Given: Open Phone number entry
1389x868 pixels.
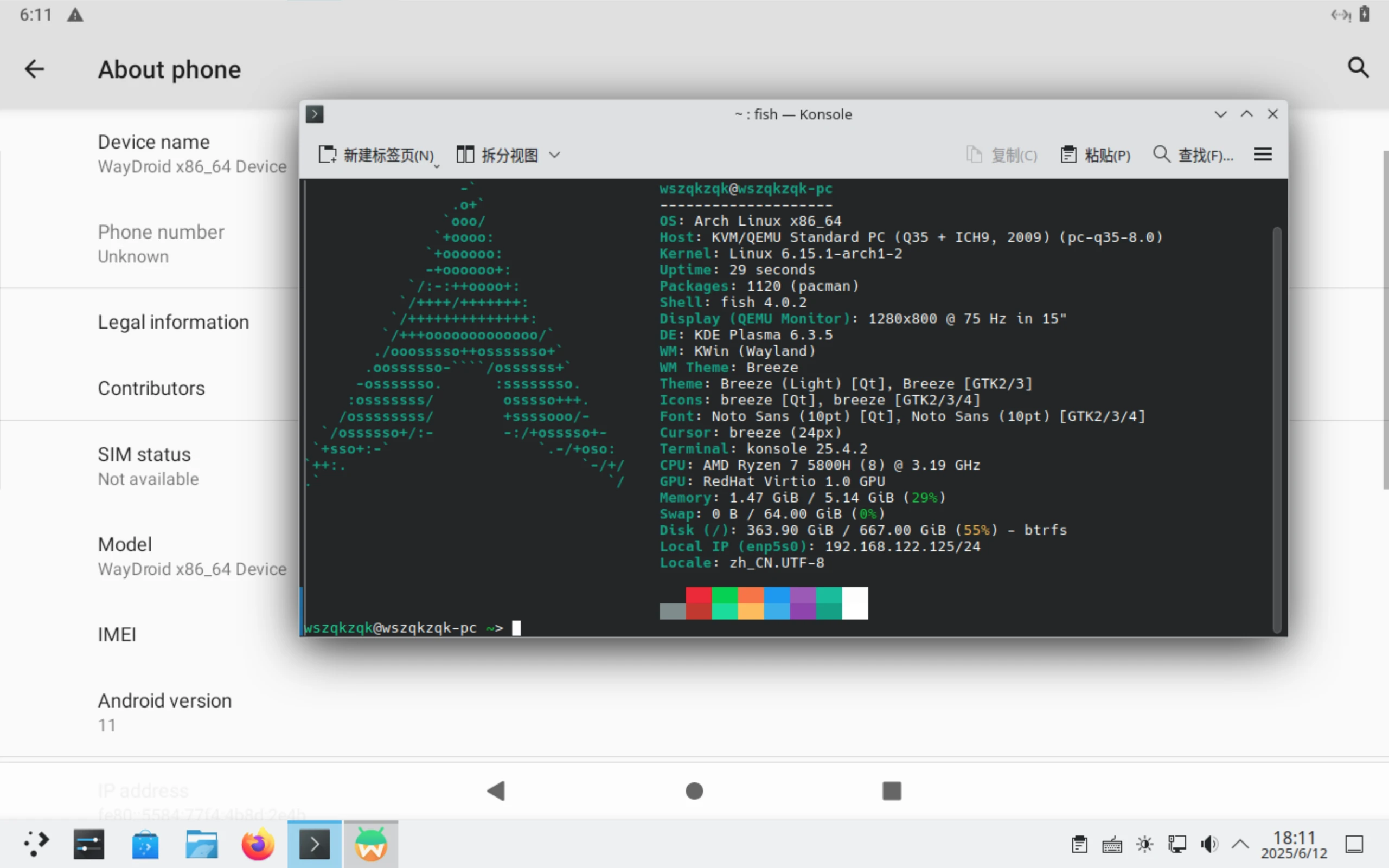Looking at the screenshot, I should pos(161,244).
